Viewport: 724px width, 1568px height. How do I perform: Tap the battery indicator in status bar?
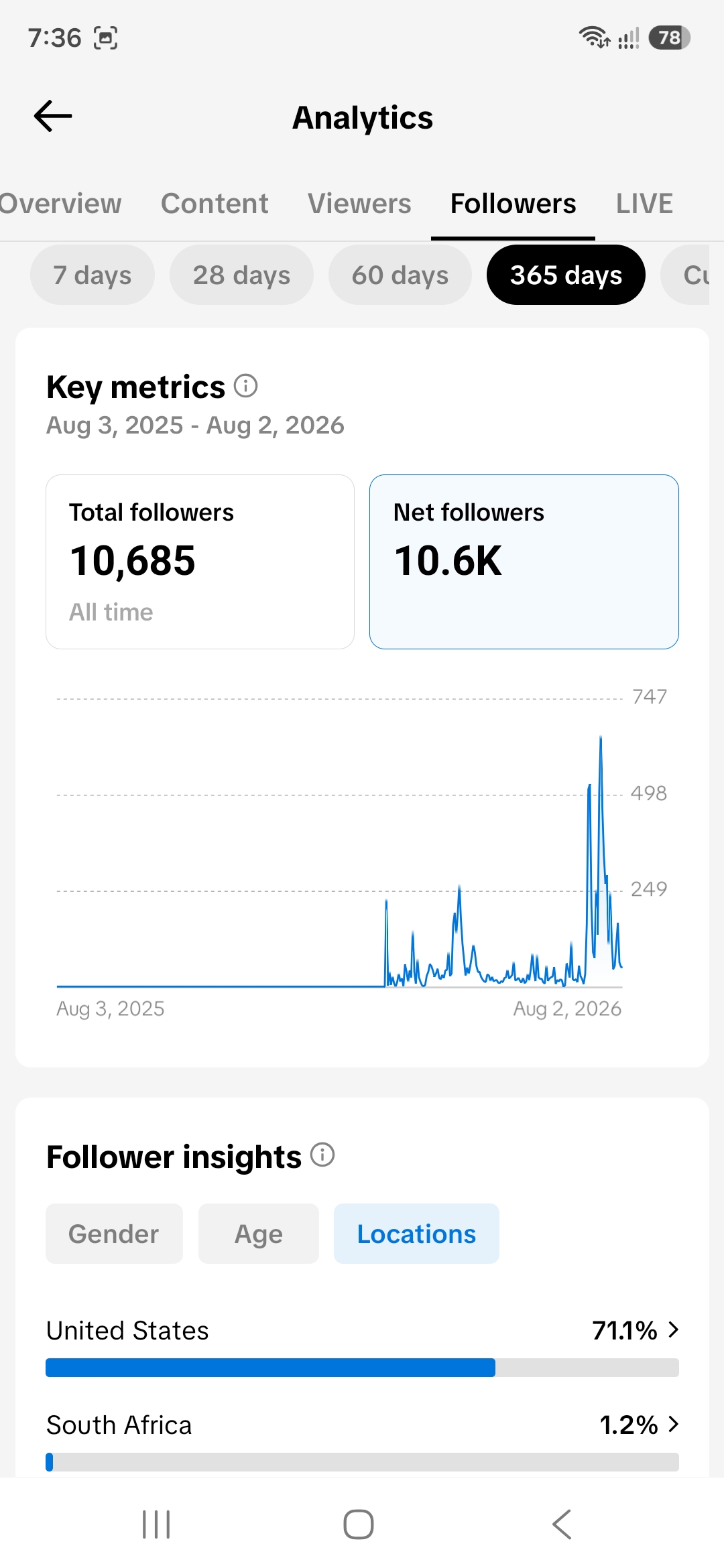[x=669, y=38]
